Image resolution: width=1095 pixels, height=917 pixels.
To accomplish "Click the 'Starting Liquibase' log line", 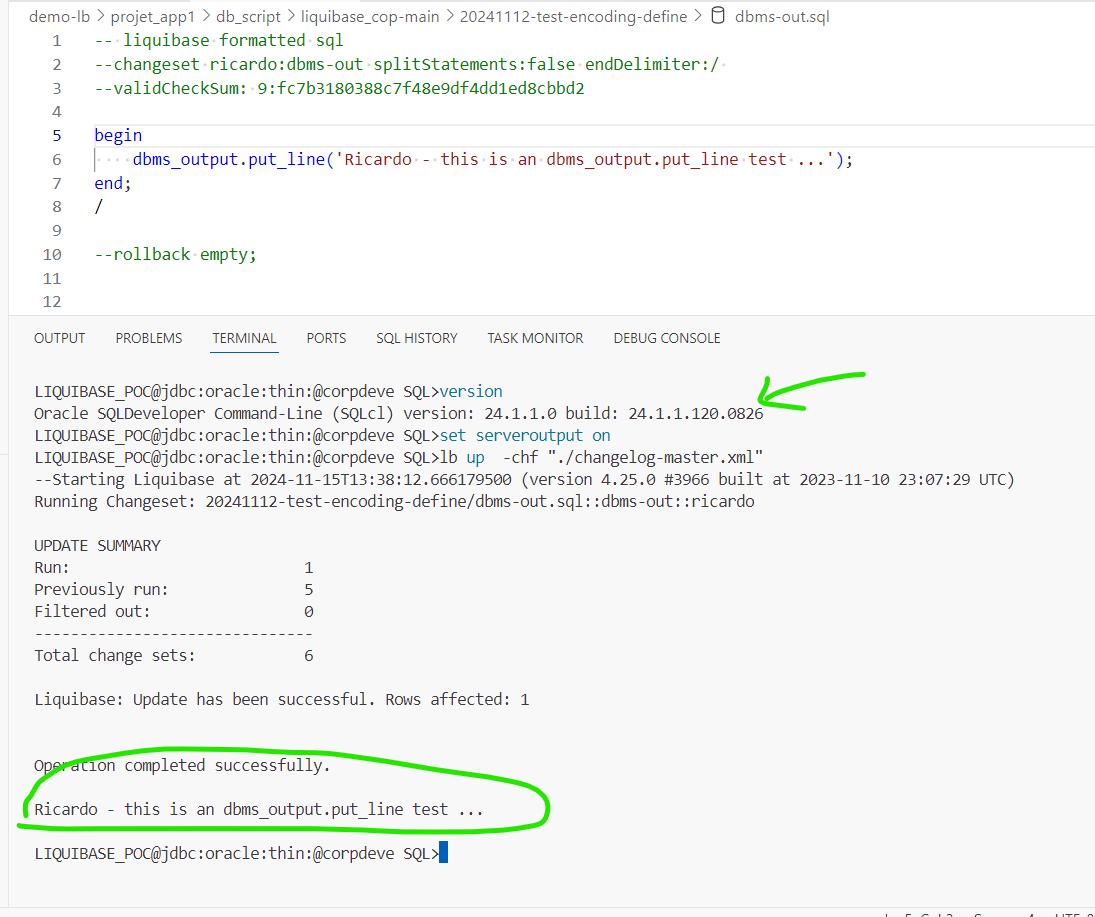I will [524, 479].
